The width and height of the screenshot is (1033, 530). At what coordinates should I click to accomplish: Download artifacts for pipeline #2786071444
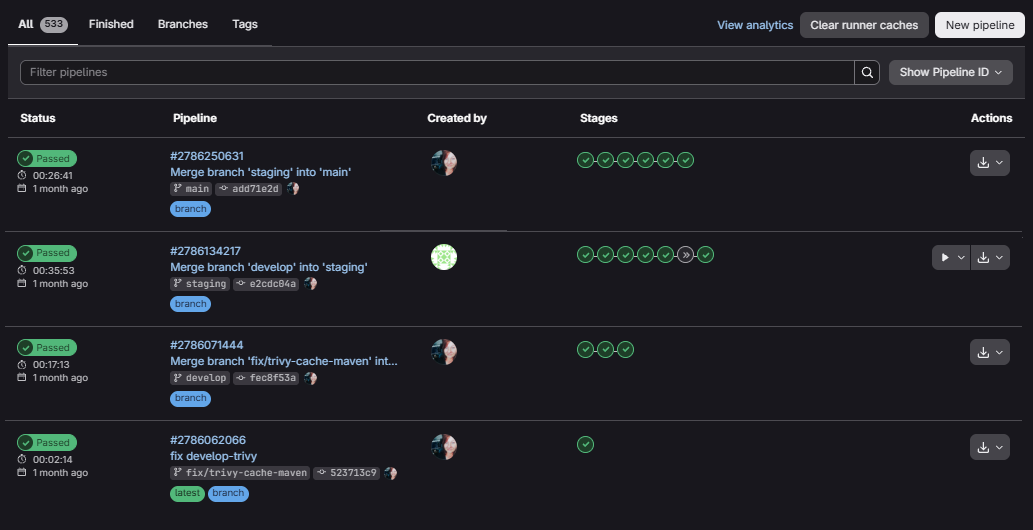[990, 353]
